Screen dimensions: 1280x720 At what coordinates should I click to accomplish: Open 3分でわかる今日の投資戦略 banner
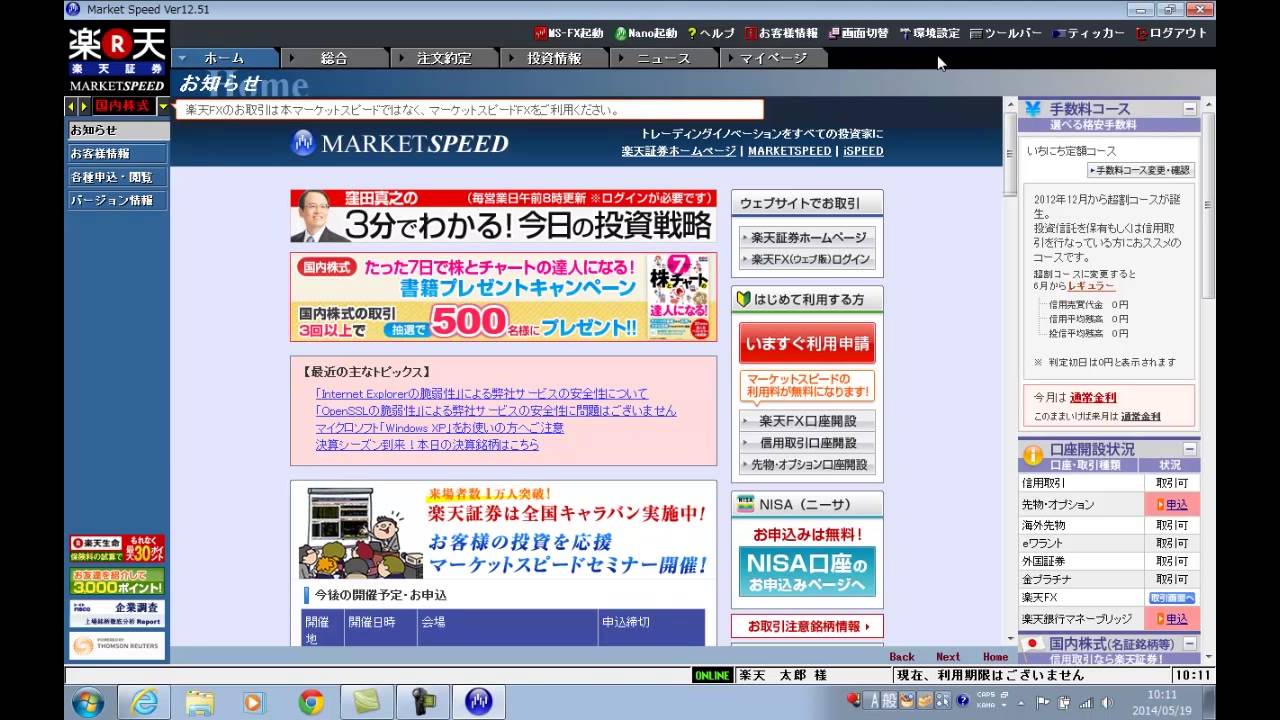point(503,216)
